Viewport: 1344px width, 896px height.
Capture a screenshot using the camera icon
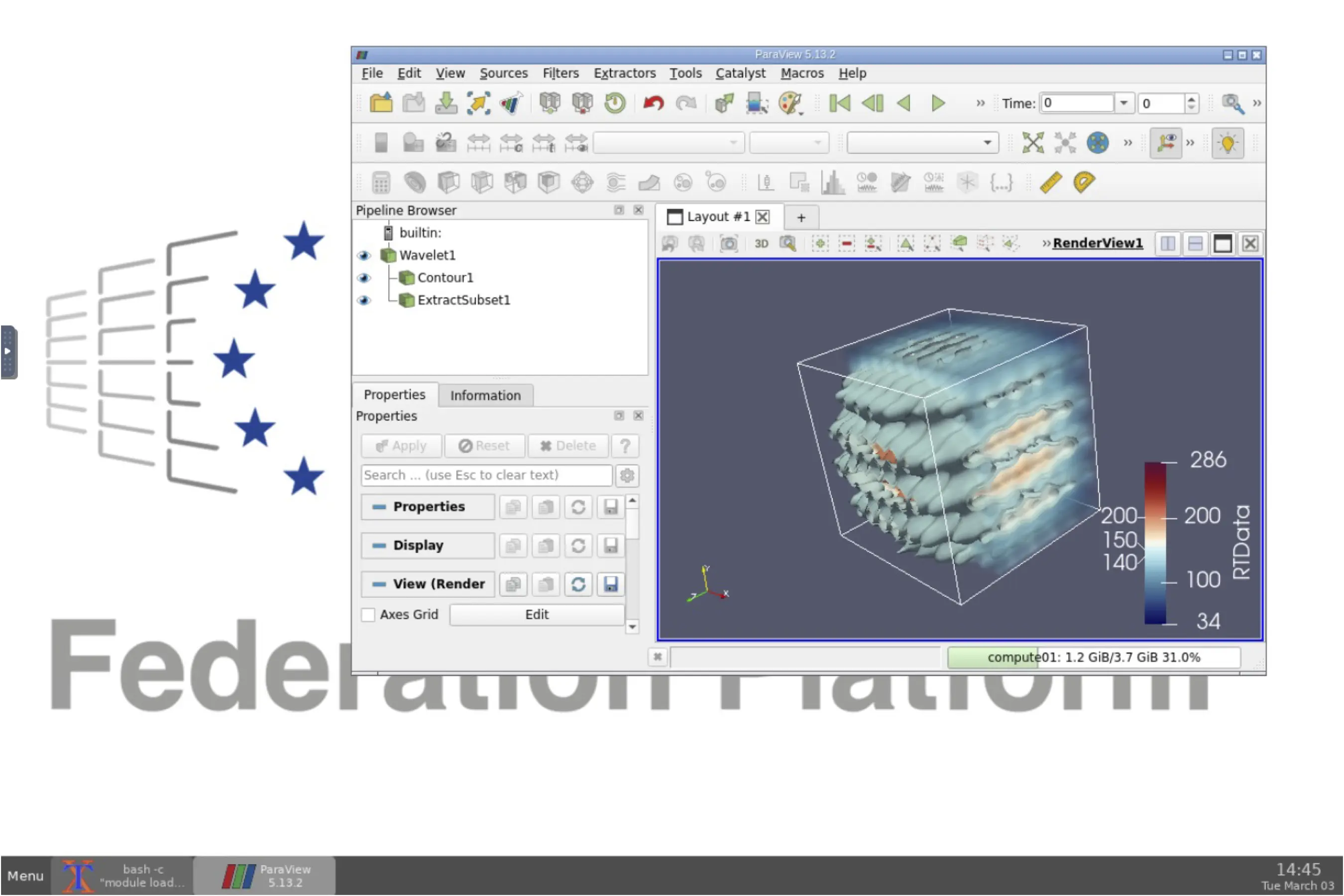(730, 243)
